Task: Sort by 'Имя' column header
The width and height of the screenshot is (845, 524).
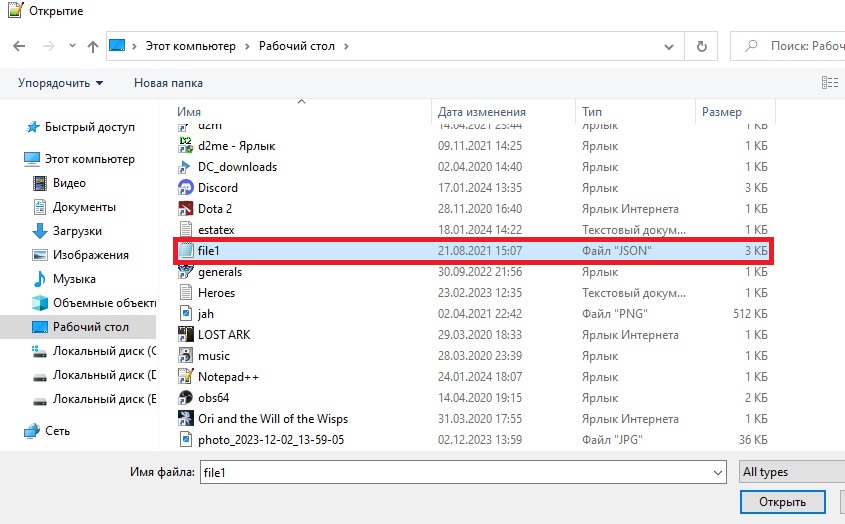Action: click(189, 112)
